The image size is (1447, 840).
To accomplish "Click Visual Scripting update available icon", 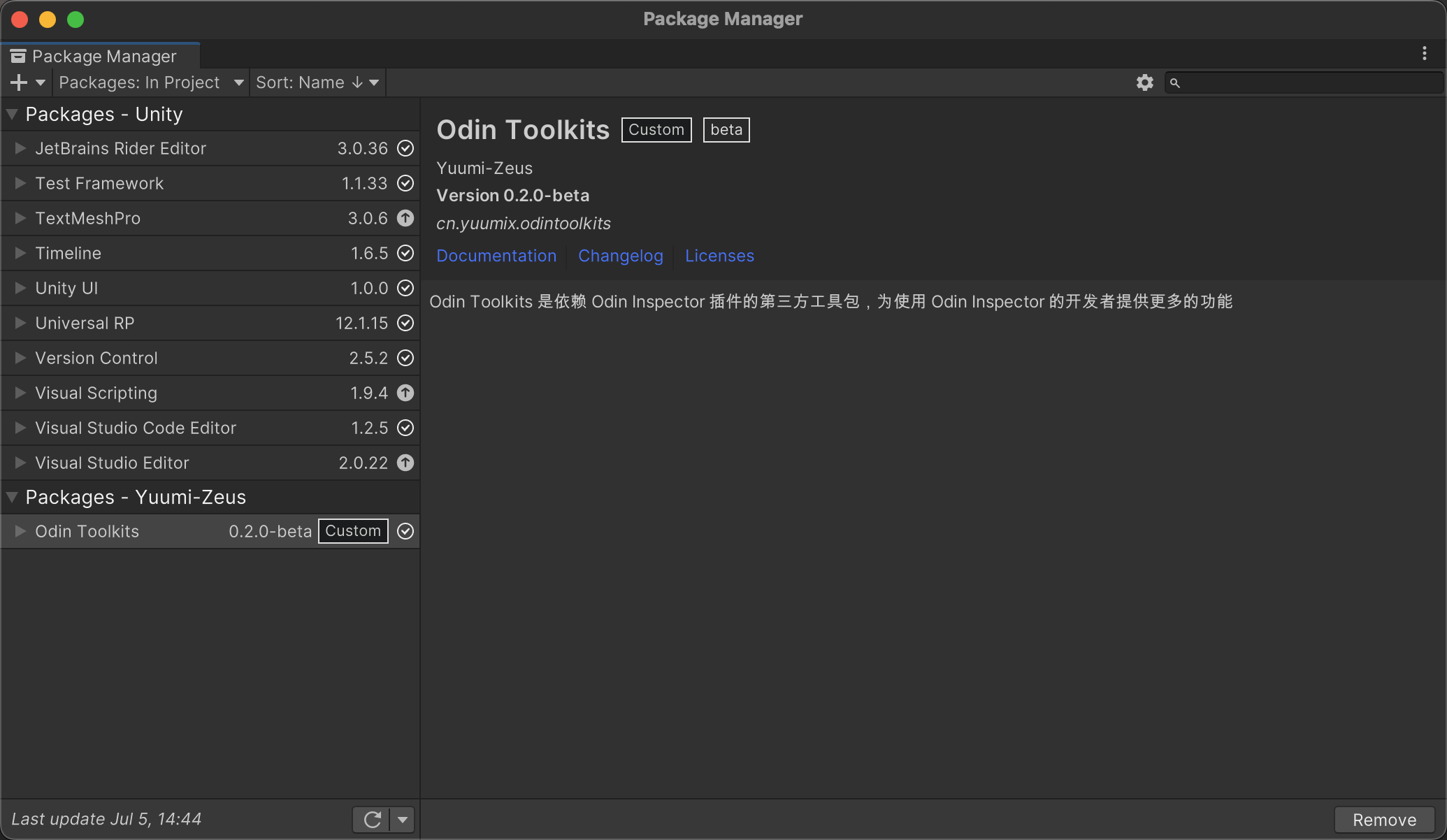I will 405,393.
